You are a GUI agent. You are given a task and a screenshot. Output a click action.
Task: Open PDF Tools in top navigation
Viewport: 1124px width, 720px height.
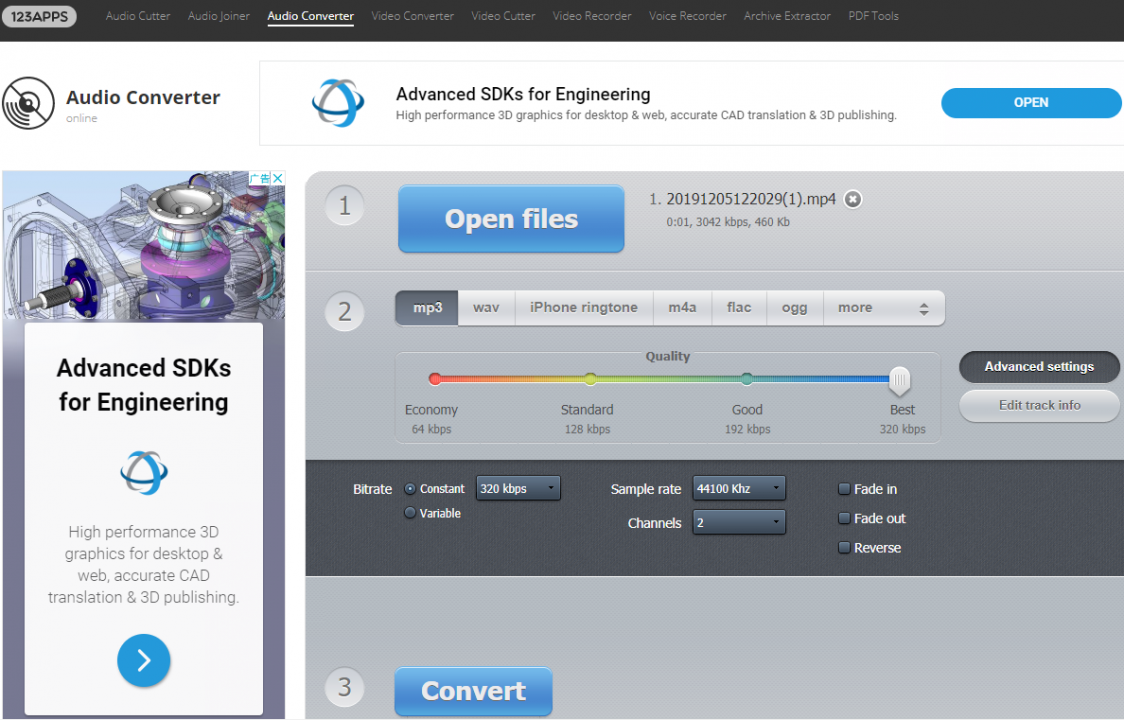pyautogui.click(x=873, y=16)
